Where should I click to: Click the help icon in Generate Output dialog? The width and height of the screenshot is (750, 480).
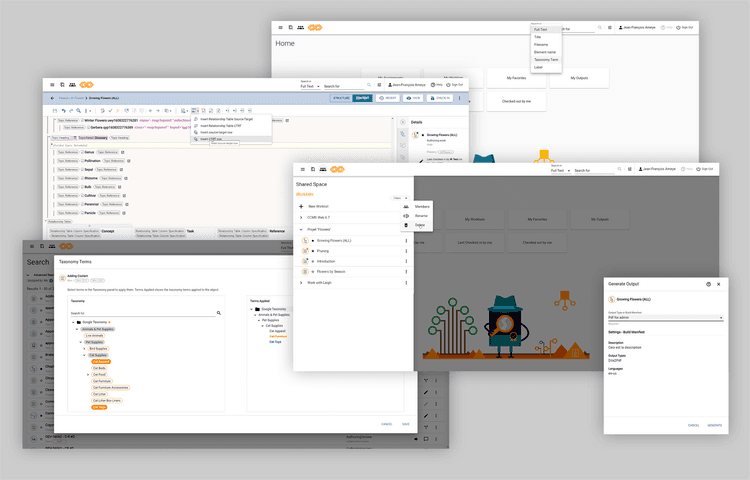pyautogui.click(x=708, y=284)
